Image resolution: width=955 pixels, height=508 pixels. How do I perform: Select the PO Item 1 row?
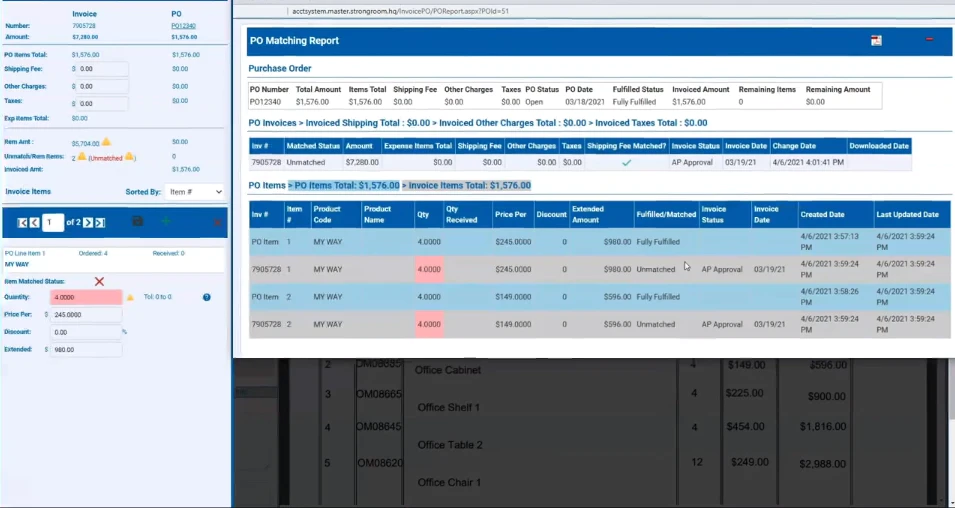(x=599, y=242)
